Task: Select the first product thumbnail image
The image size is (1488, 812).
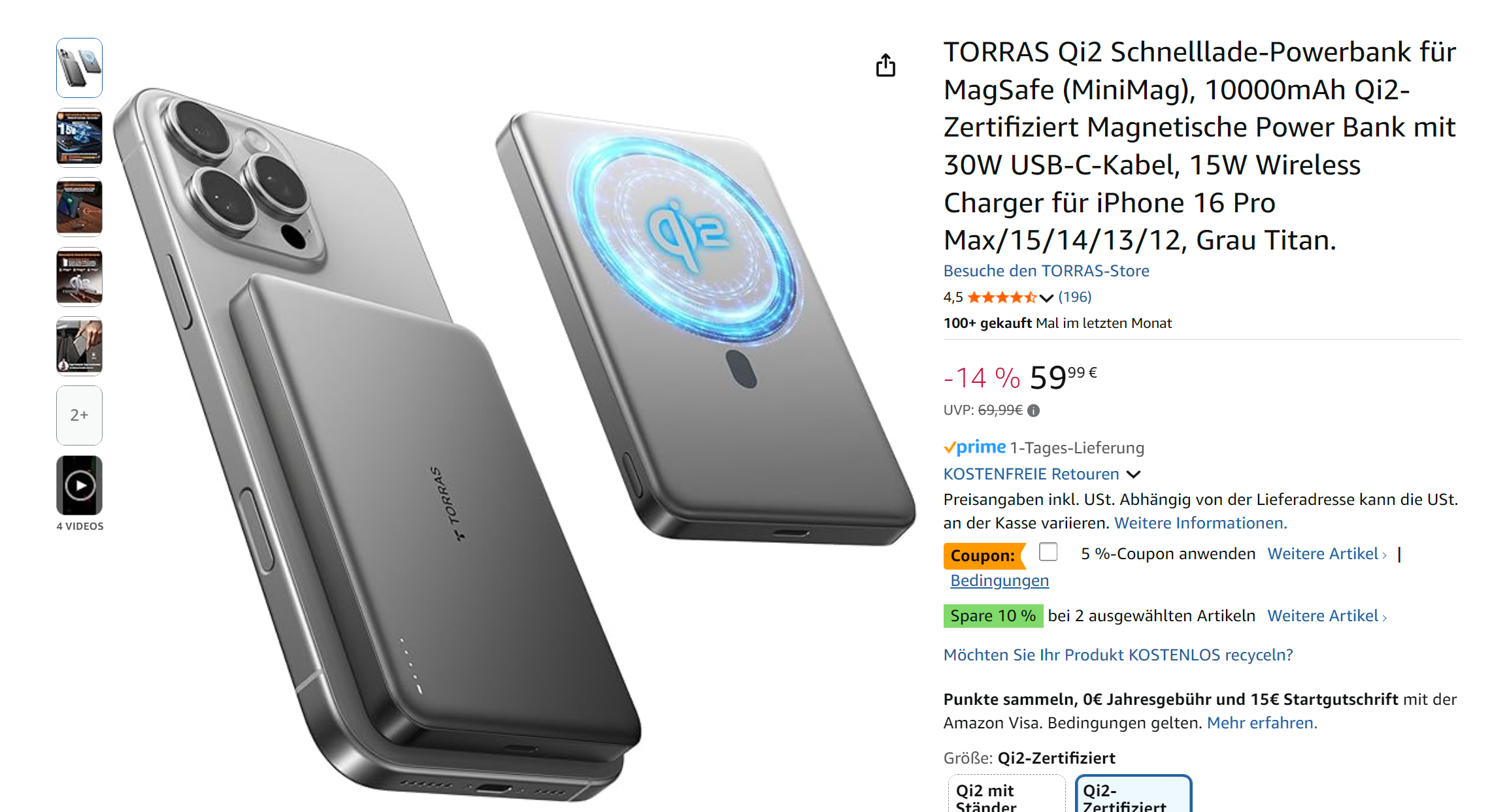Action: click(x=80, y=68)
